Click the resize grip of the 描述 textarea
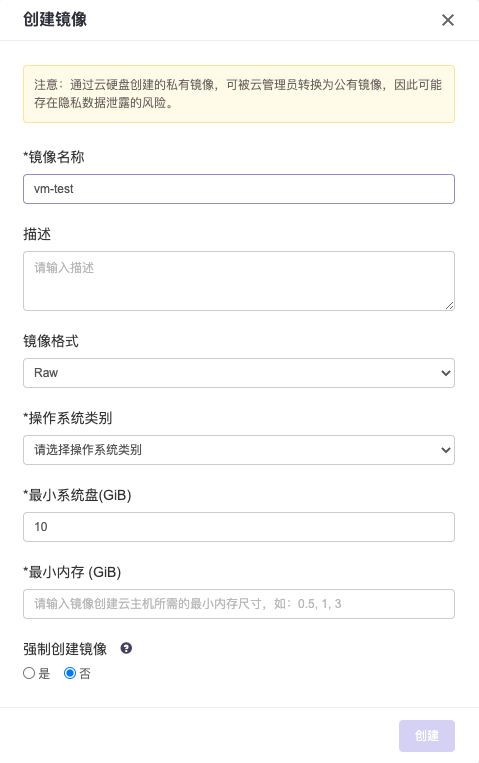Viewport: 479px width, 763px height. pos(450,306)
